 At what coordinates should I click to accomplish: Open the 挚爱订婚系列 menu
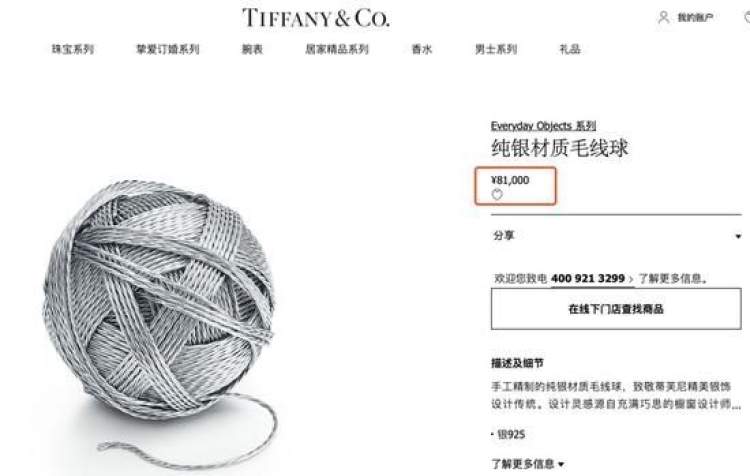click(167, 49)
